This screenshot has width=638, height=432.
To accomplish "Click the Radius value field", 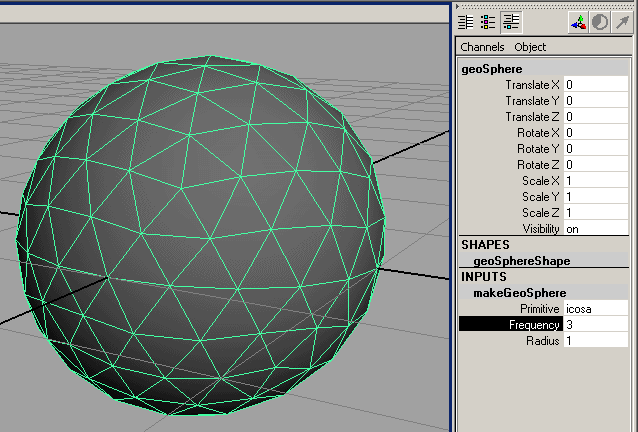I will coord(595,341).
